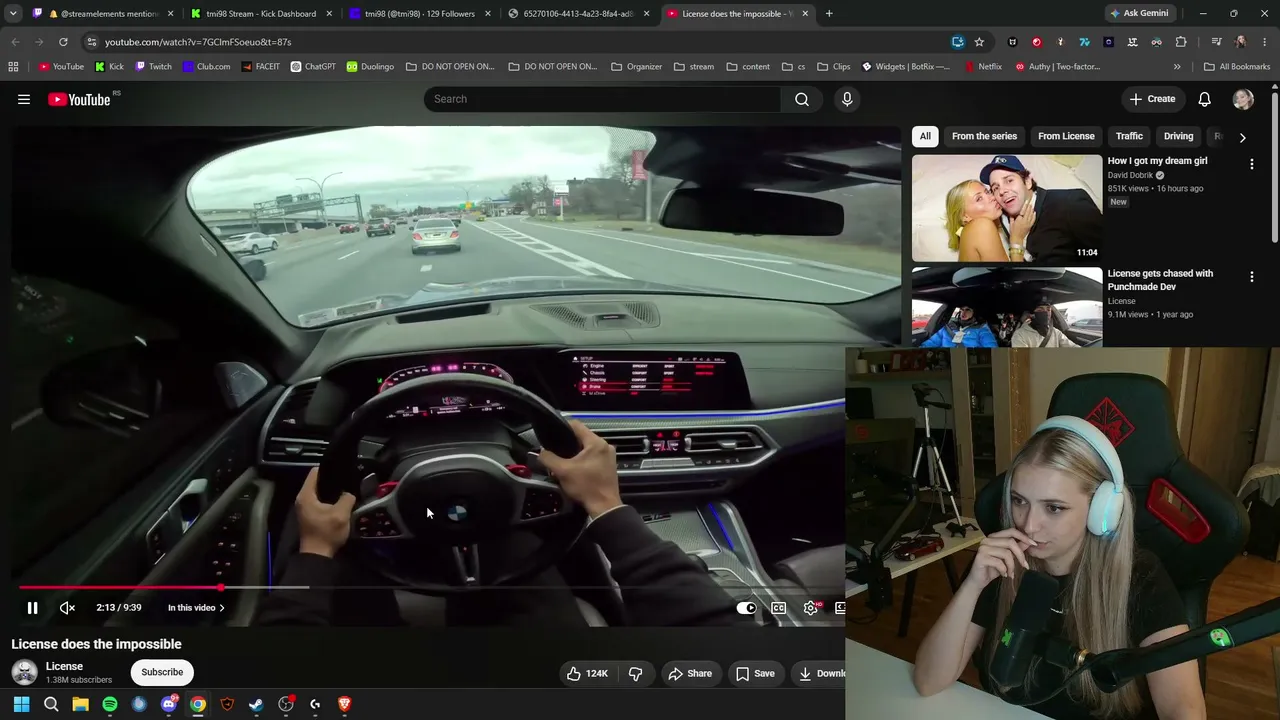Open the Chrome extensions puzzle menu
1280x720 pixels.
tap(1181, 42)
